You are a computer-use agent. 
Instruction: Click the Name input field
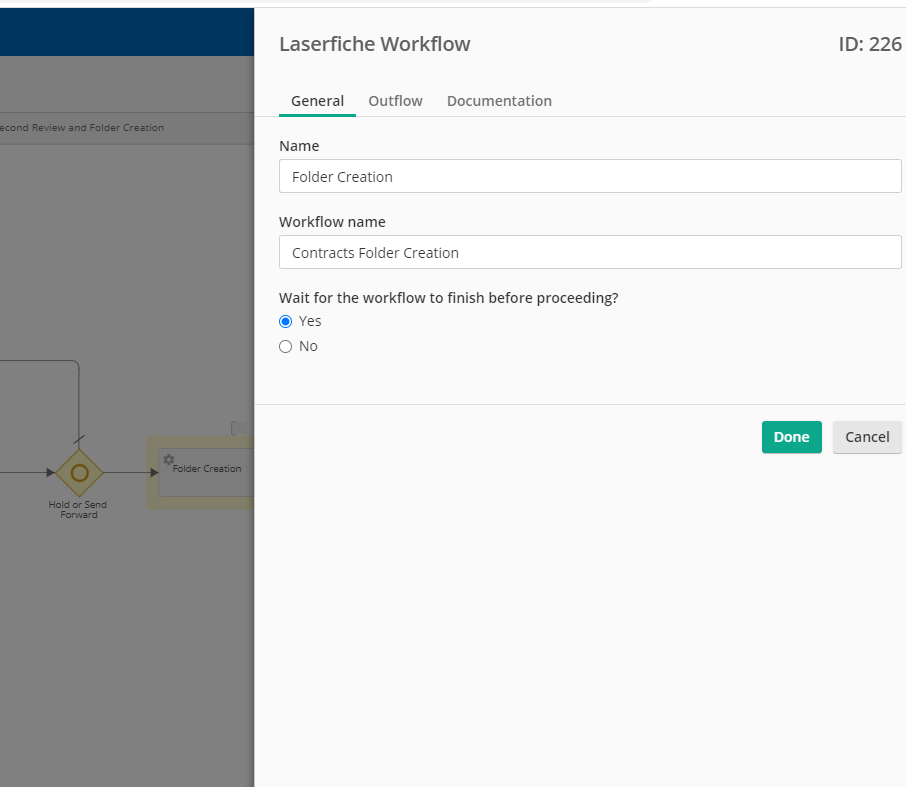(x=590, y=176)
